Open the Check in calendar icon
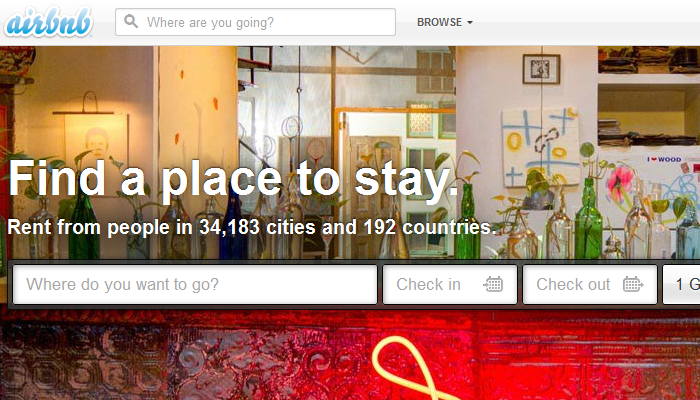700x400 pixels. (493, 284)
